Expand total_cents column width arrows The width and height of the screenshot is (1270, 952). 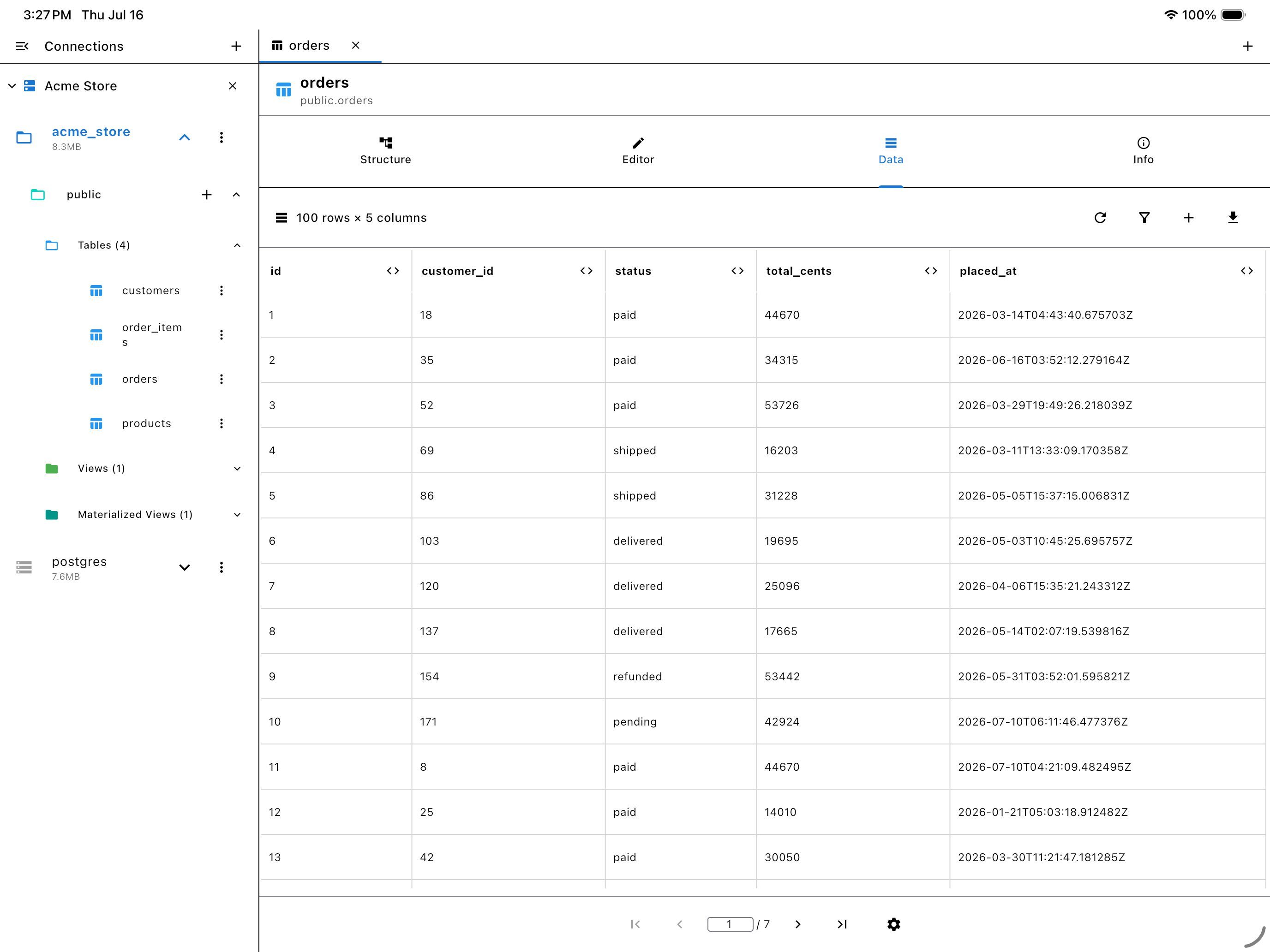(931, 271)
